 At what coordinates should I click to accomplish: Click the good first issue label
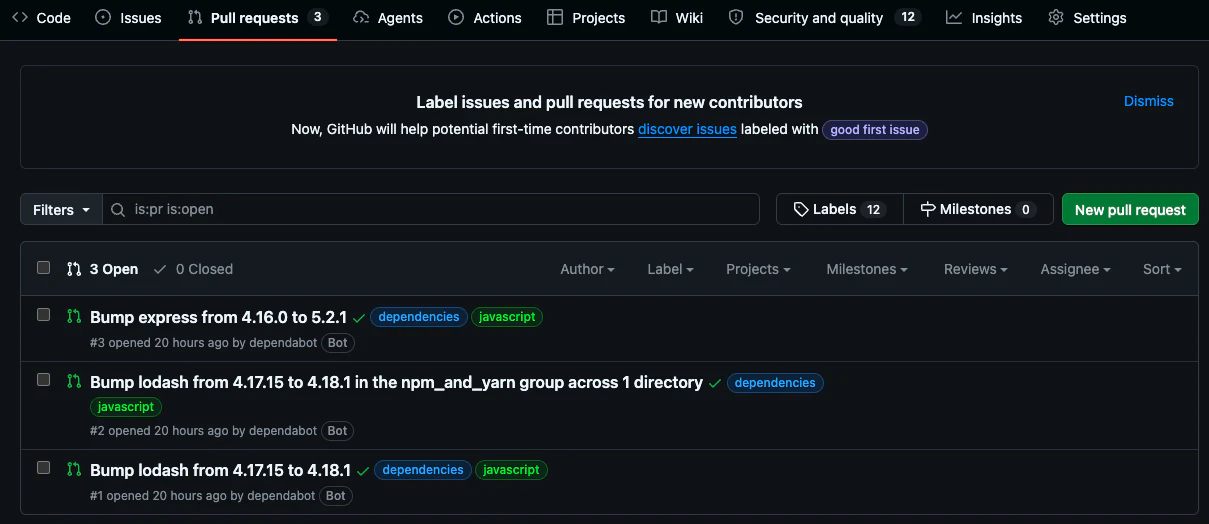[875, 130]
